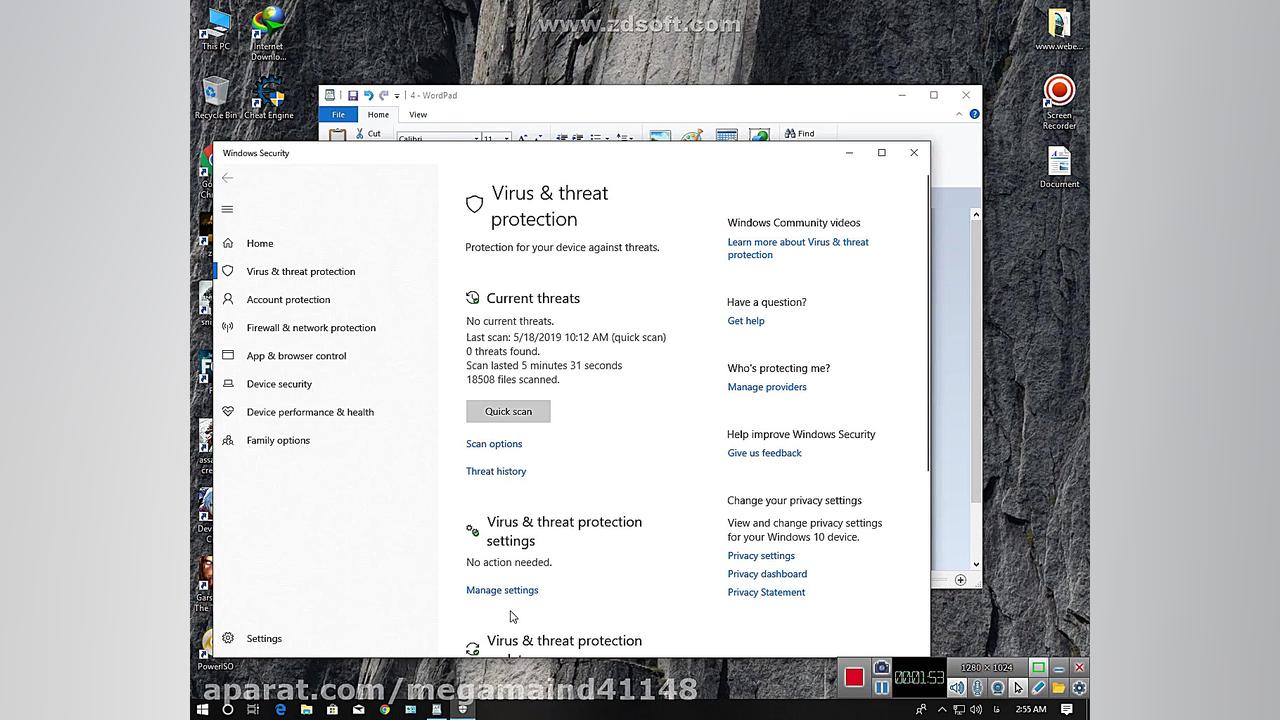This screenshot has width=1280, height=720.
Task: Pause the screen recording
Action: coord(881,688)
